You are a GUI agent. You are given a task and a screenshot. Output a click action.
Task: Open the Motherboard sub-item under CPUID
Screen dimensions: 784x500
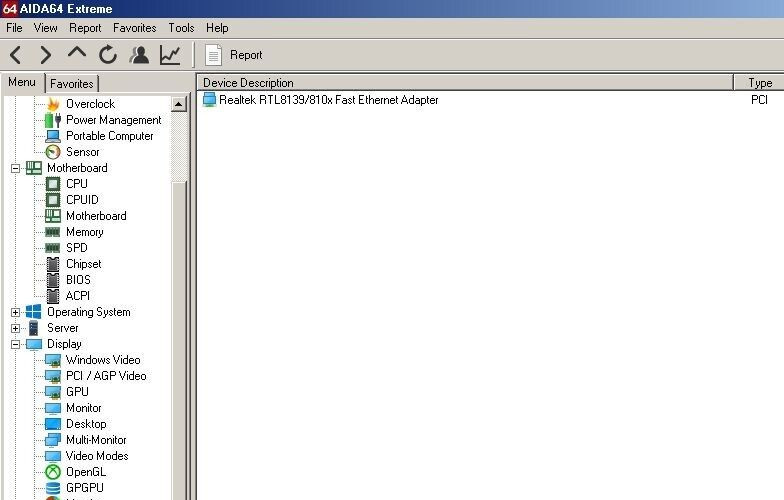coord(96,216)
